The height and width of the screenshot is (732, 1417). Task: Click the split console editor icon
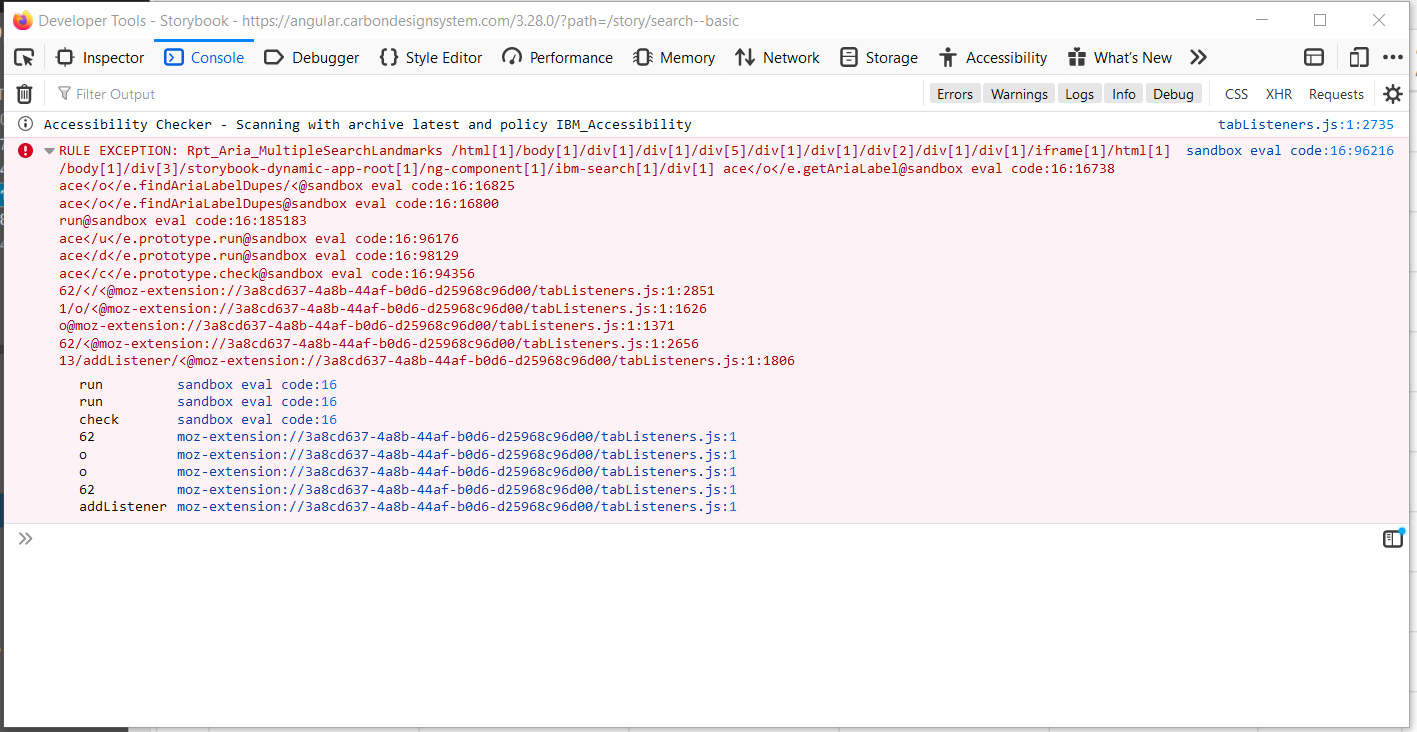pos(1392,538)
